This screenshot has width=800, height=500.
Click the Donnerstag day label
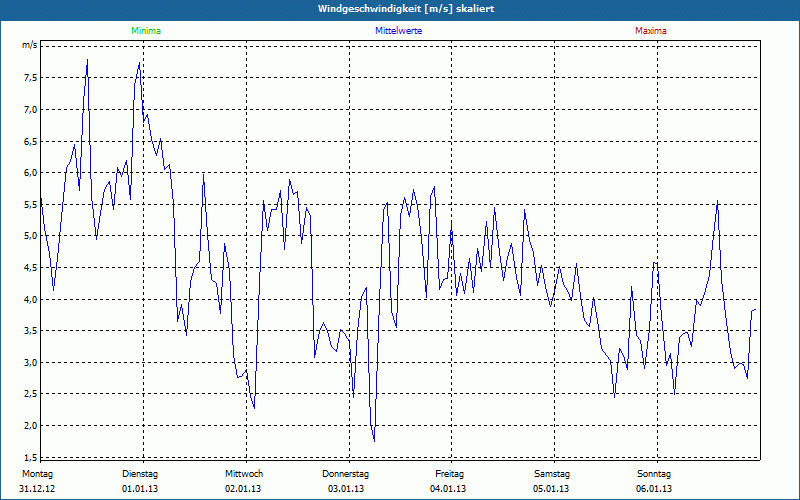pos(345,474)
